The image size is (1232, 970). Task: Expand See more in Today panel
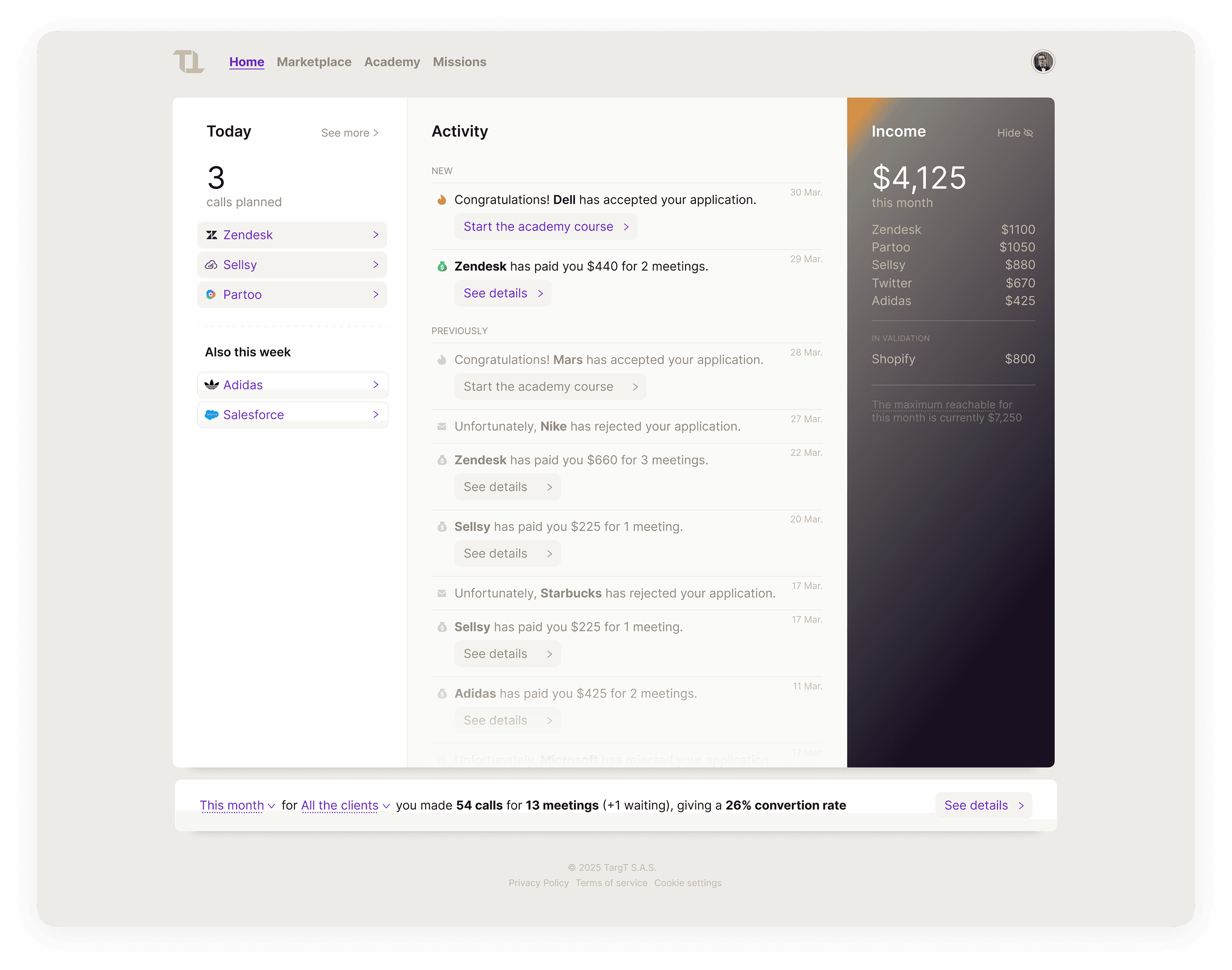pos(349,133)
